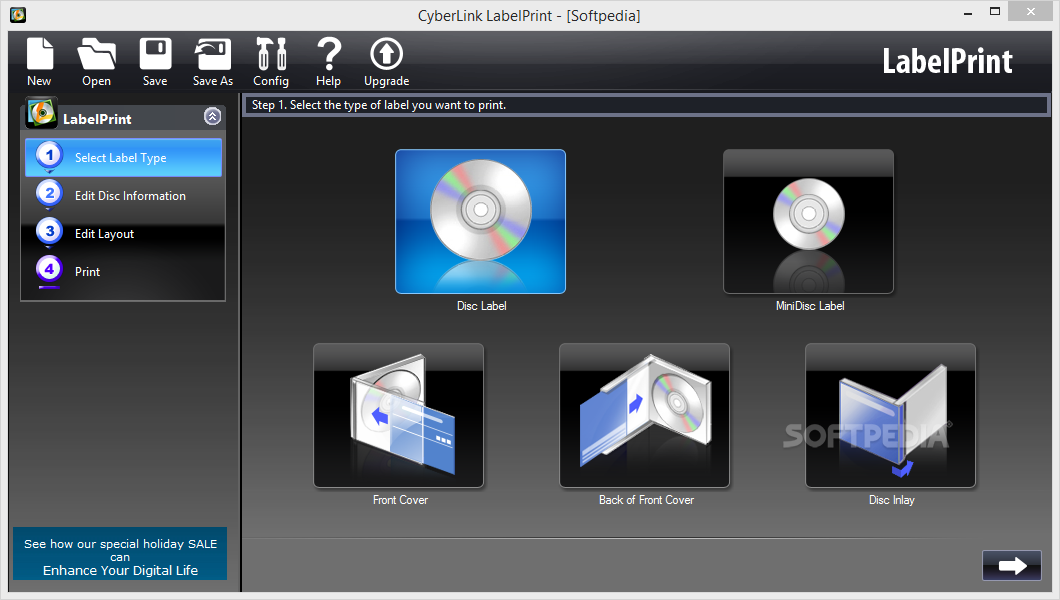This screenshot has width=1060, height=600.
Task: Click the Disc Inlay caption text
Action: (892, 500)
